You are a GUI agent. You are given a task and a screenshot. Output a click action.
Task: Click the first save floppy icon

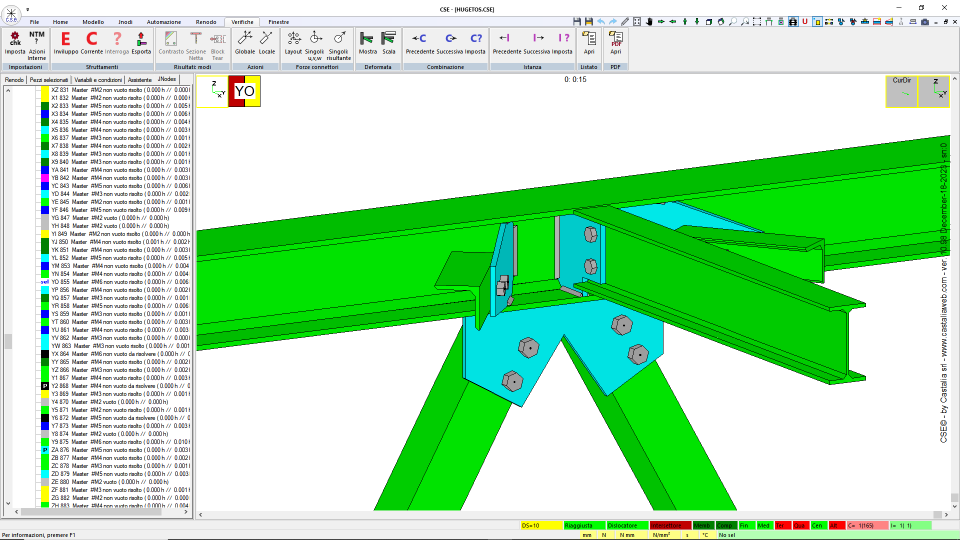[577, 21]
